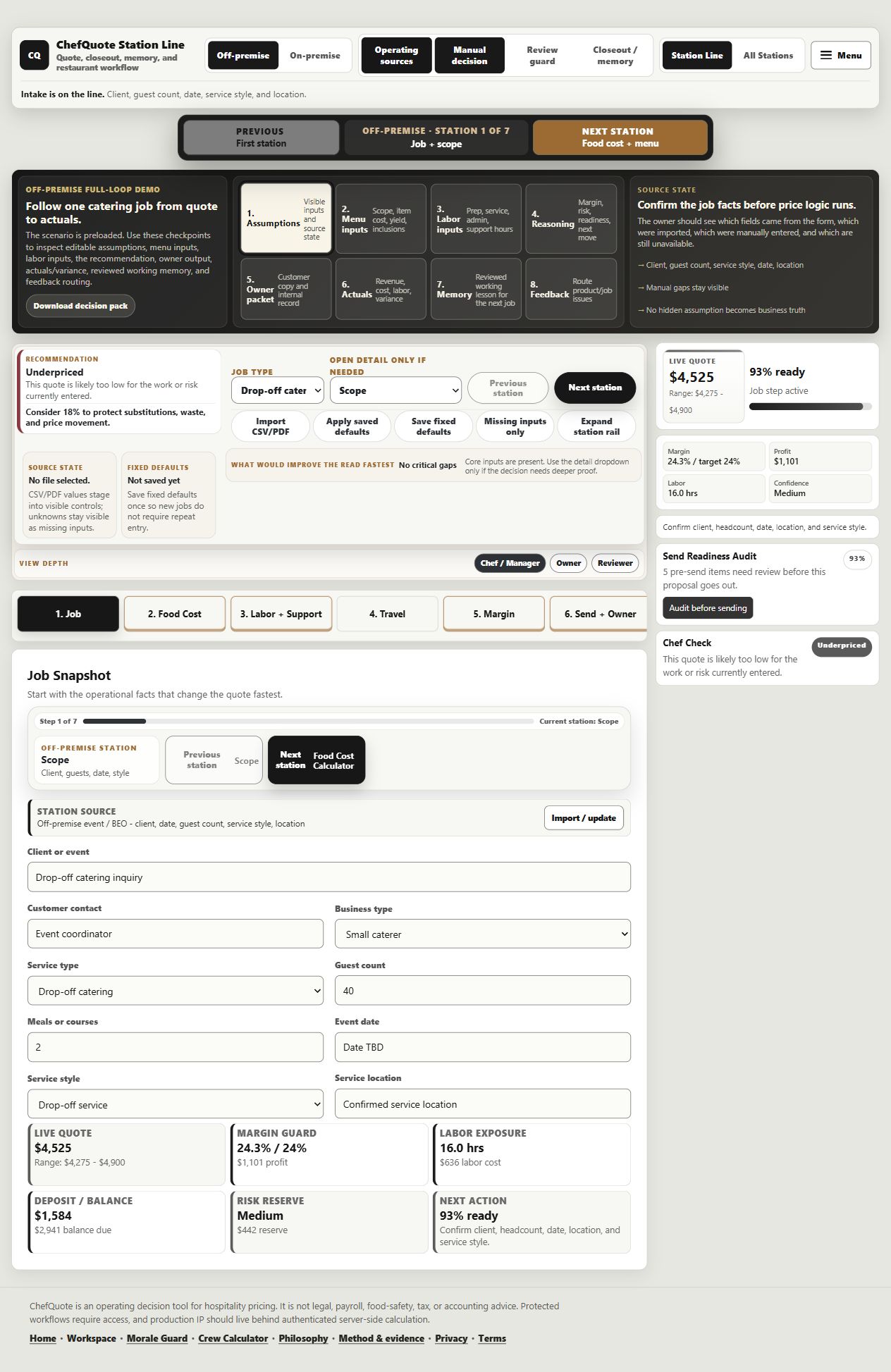Select checkpoint 6 Actuals card
891x1372 pixels.
381,289
